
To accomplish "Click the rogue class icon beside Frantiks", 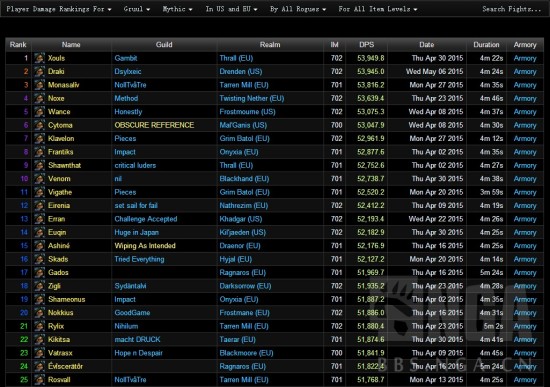I will [x=40, y=152].
